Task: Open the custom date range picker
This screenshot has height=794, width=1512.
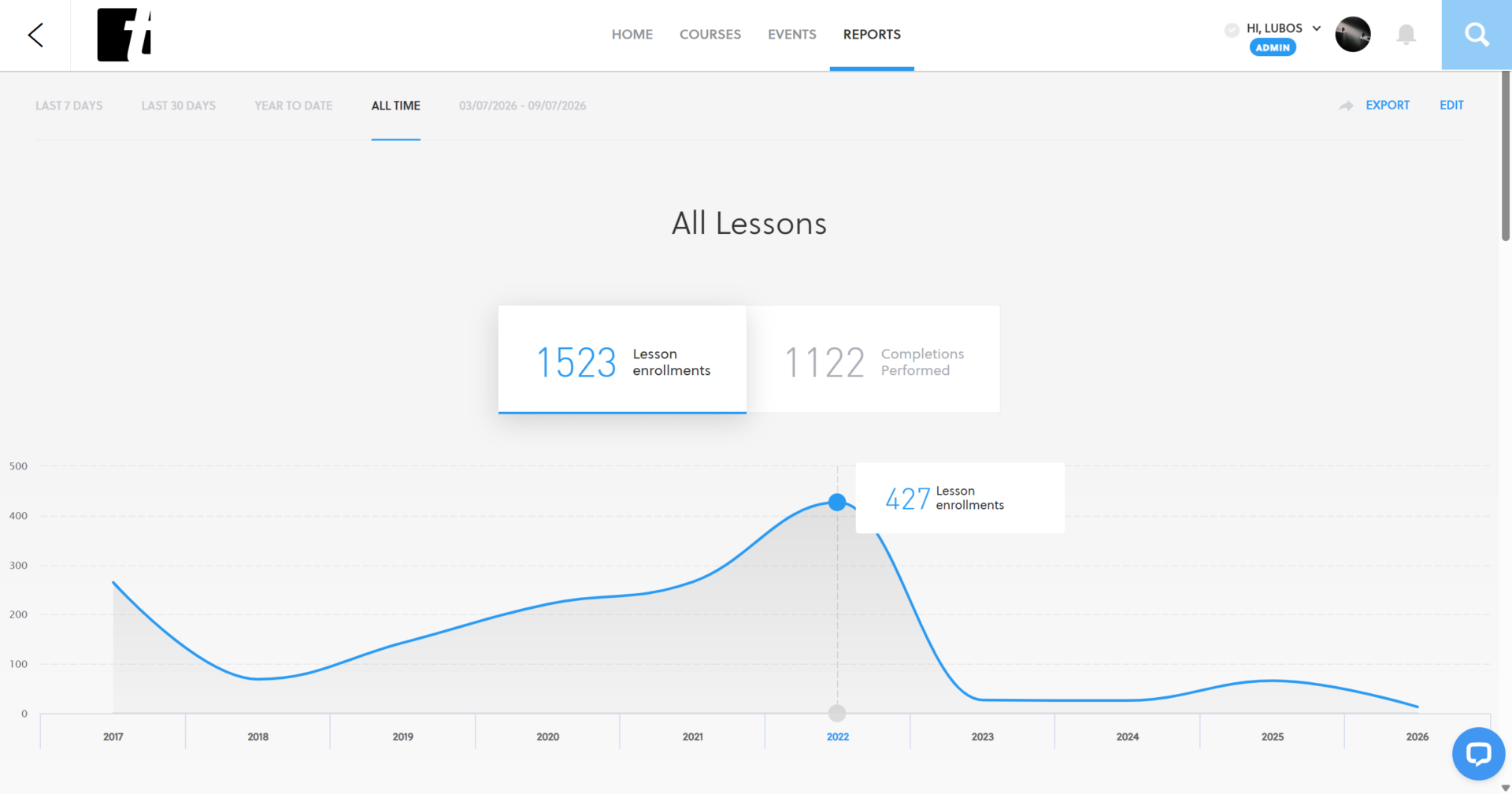Action: pyautogui.click(x=522, y=106)
